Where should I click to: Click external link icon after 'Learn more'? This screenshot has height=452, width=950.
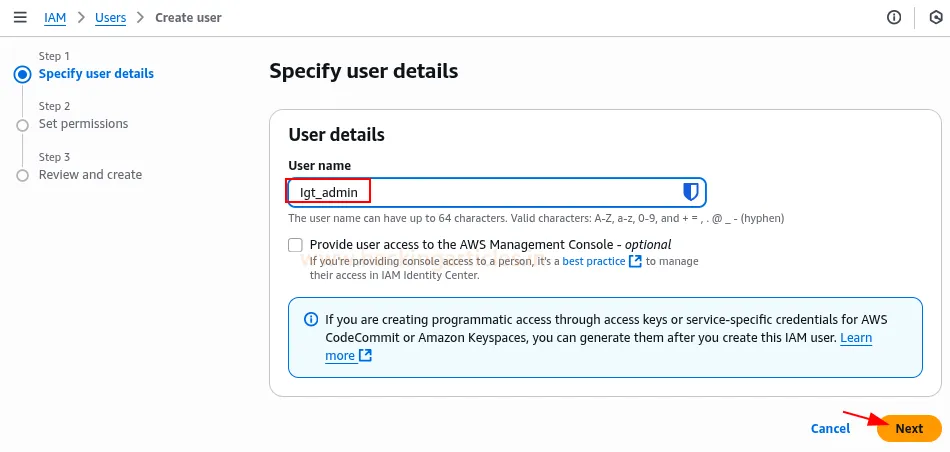pos(365,356)
